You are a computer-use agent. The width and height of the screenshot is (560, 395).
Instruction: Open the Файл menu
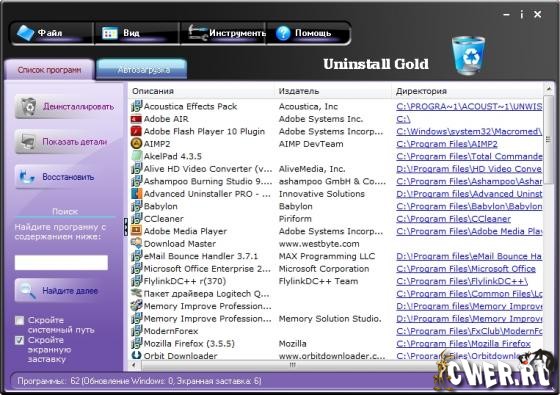(x=52, y=33)
